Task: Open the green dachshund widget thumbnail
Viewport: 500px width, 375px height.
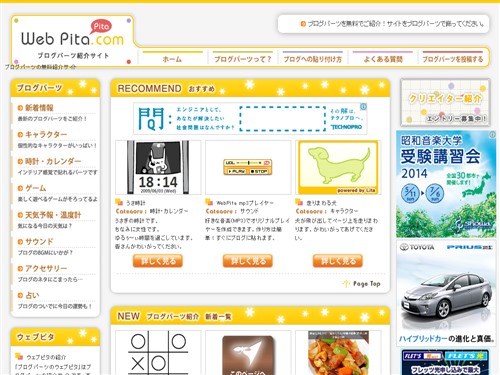Action: 338,167
